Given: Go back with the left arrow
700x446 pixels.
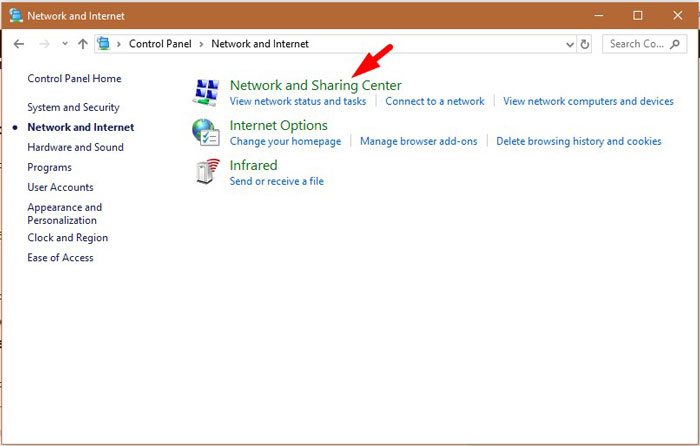Looking at the screenshot, I should pyautogui.click(x=19, y=44).
